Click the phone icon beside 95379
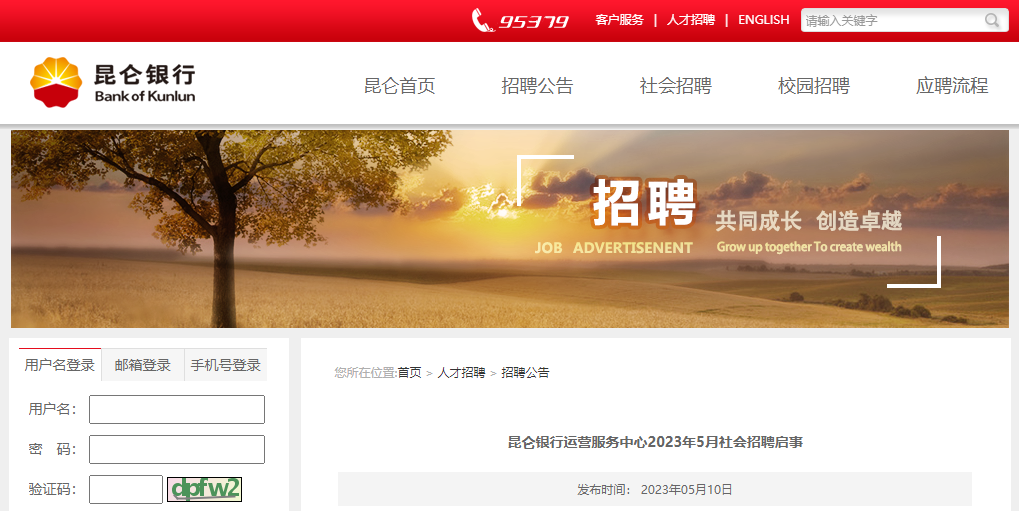This screenshot has width=1019, height=511. [x=482, y=20]
